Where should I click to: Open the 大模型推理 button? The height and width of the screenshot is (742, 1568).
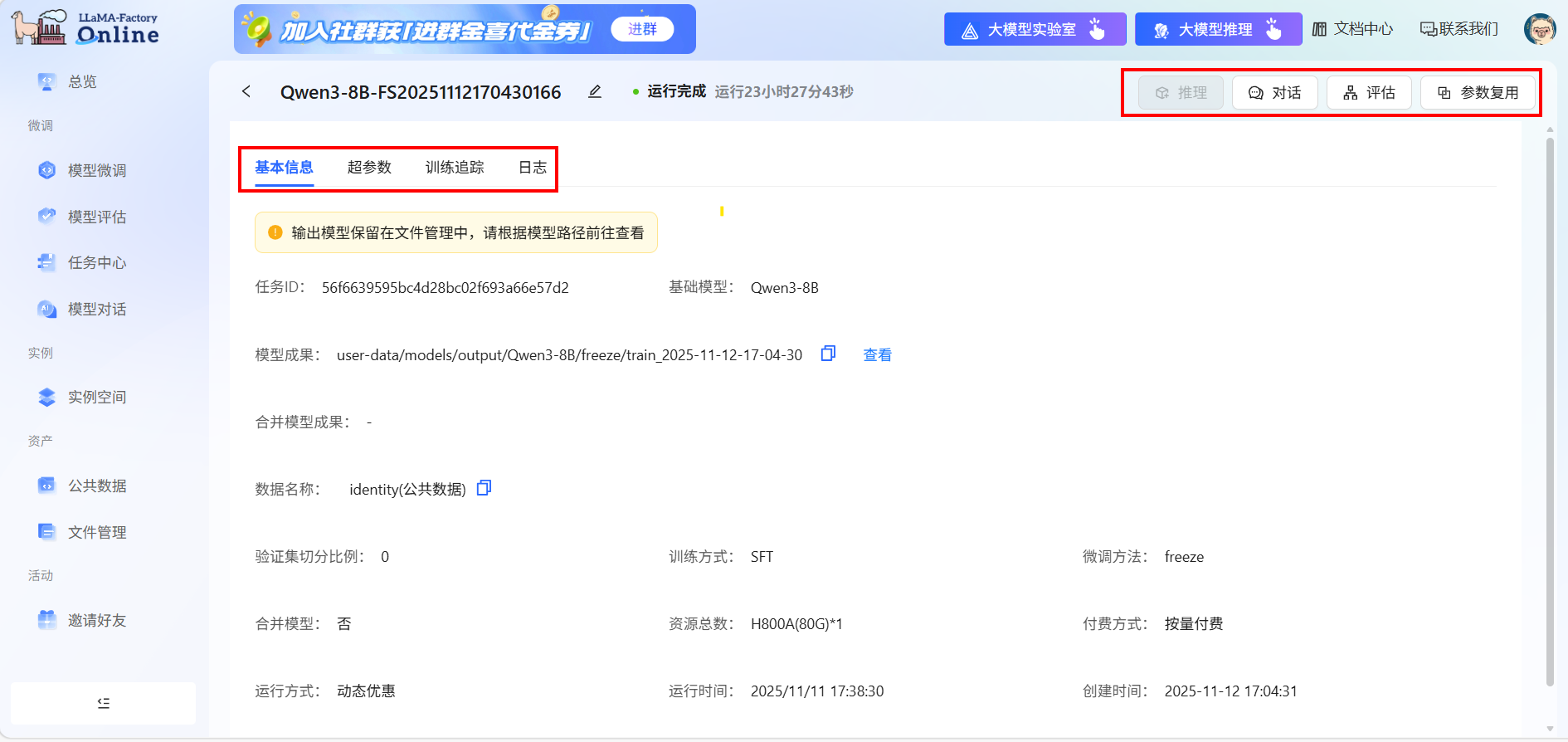tap(1218, 29)
